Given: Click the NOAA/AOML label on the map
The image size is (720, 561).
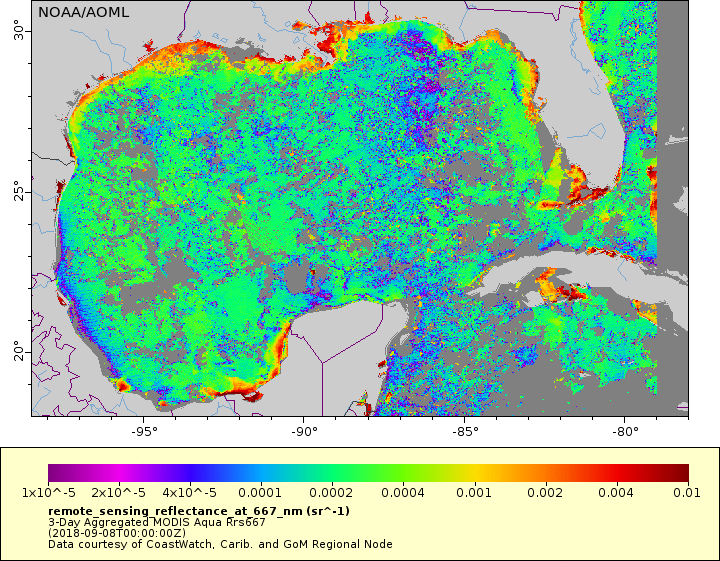Looking at the screenshot, I should 83,12.
